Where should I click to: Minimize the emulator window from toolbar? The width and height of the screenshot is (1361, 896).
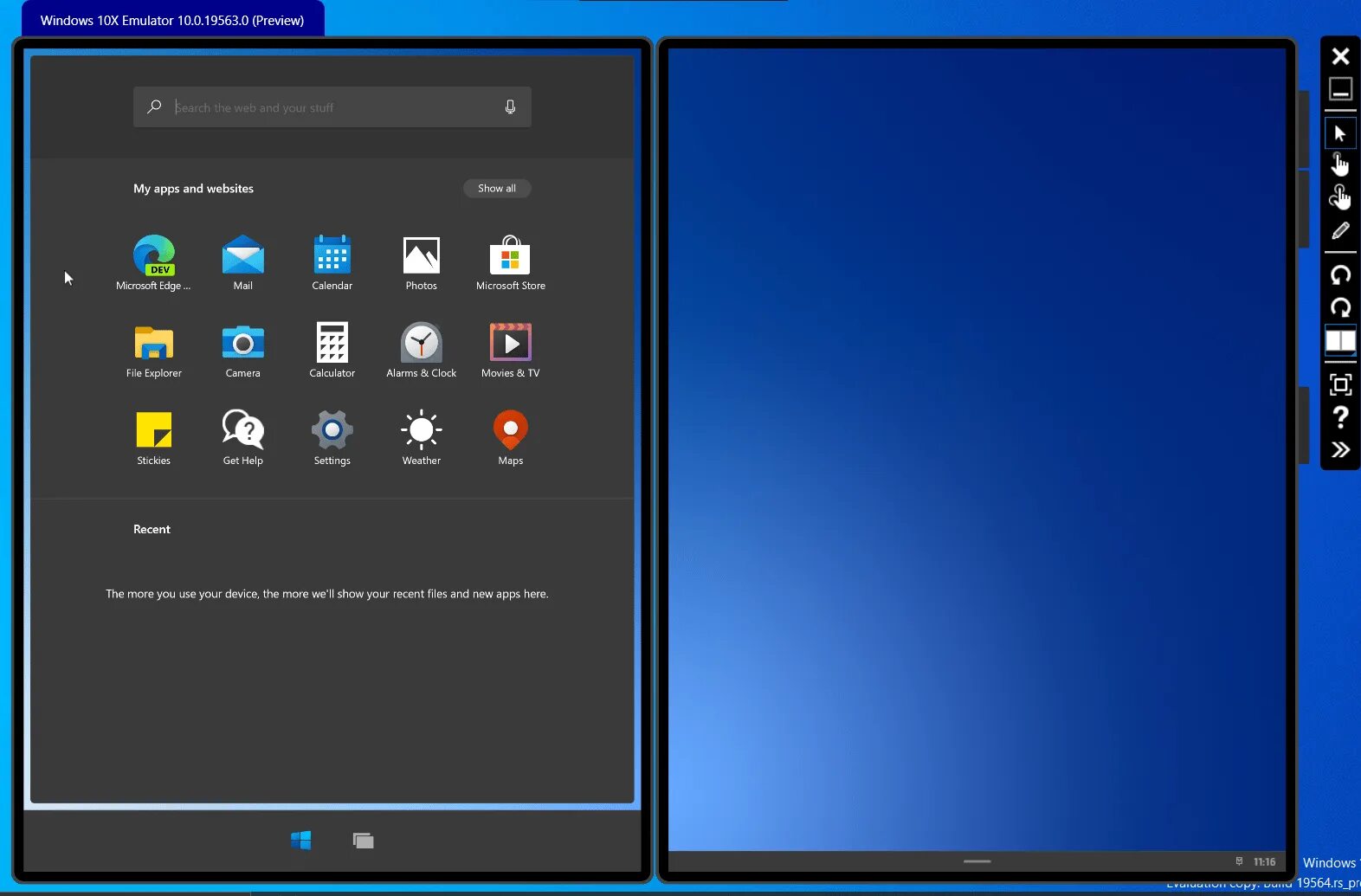(1340, 88)
